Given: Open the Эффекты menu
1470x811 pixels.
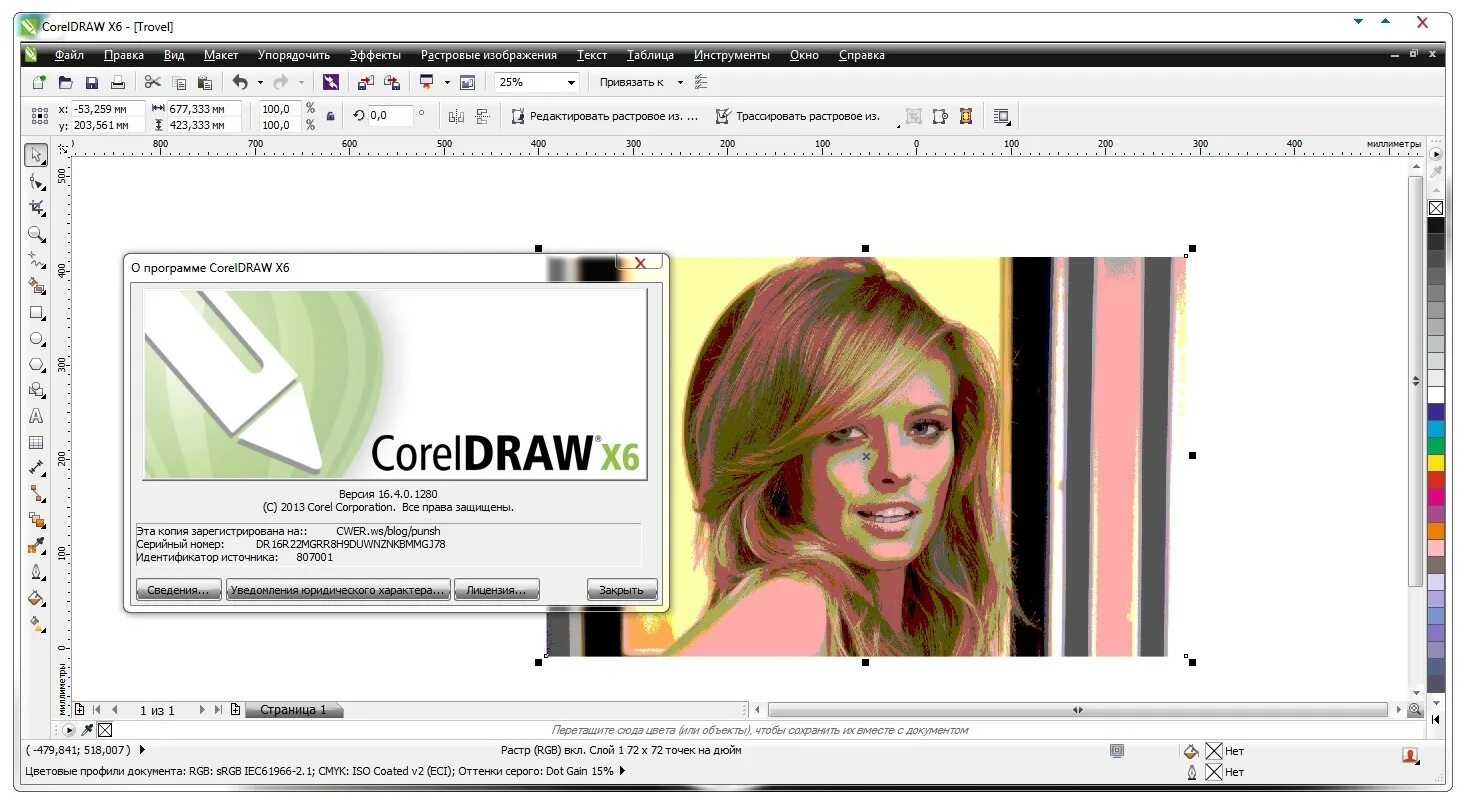Looking at the screenshot, I should click(375, 55).
